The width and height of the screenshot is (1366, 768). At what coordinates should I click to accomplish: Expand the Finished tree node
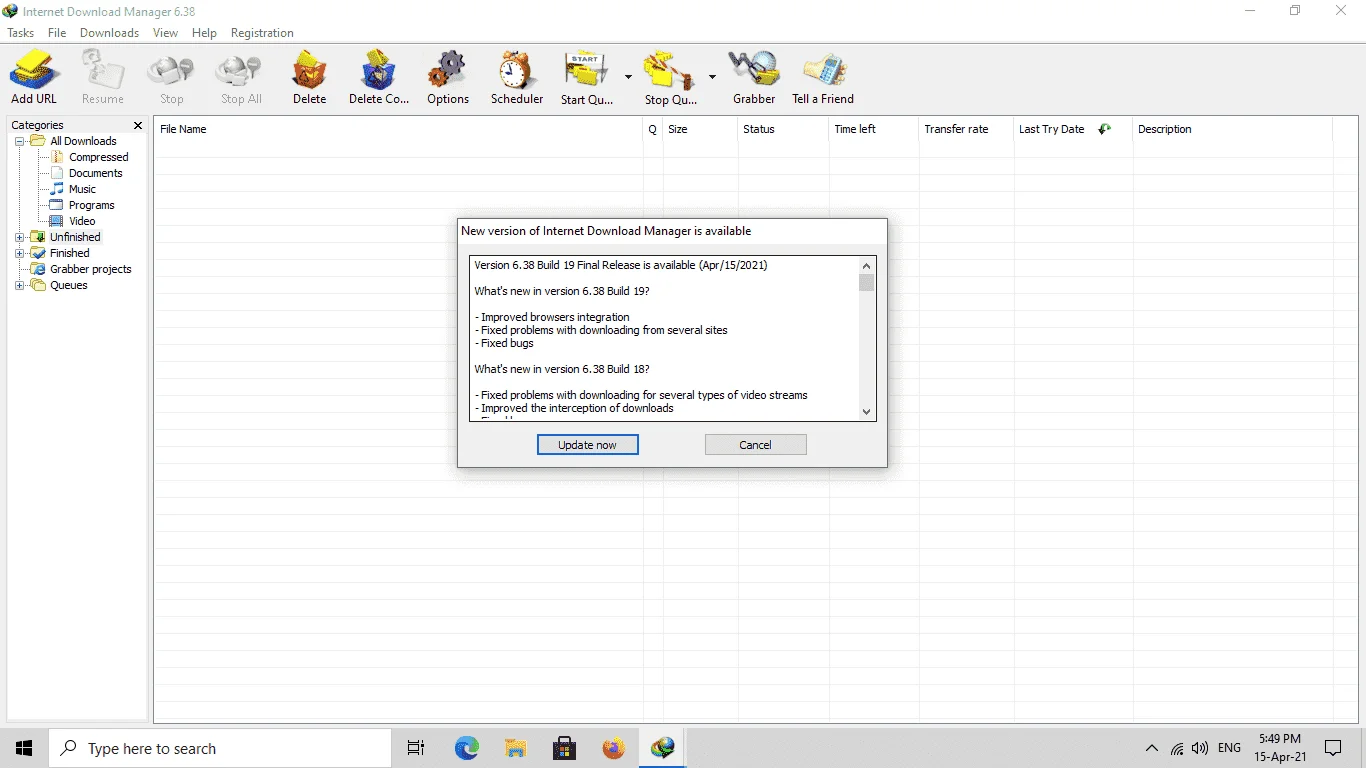tap(20, 253)
